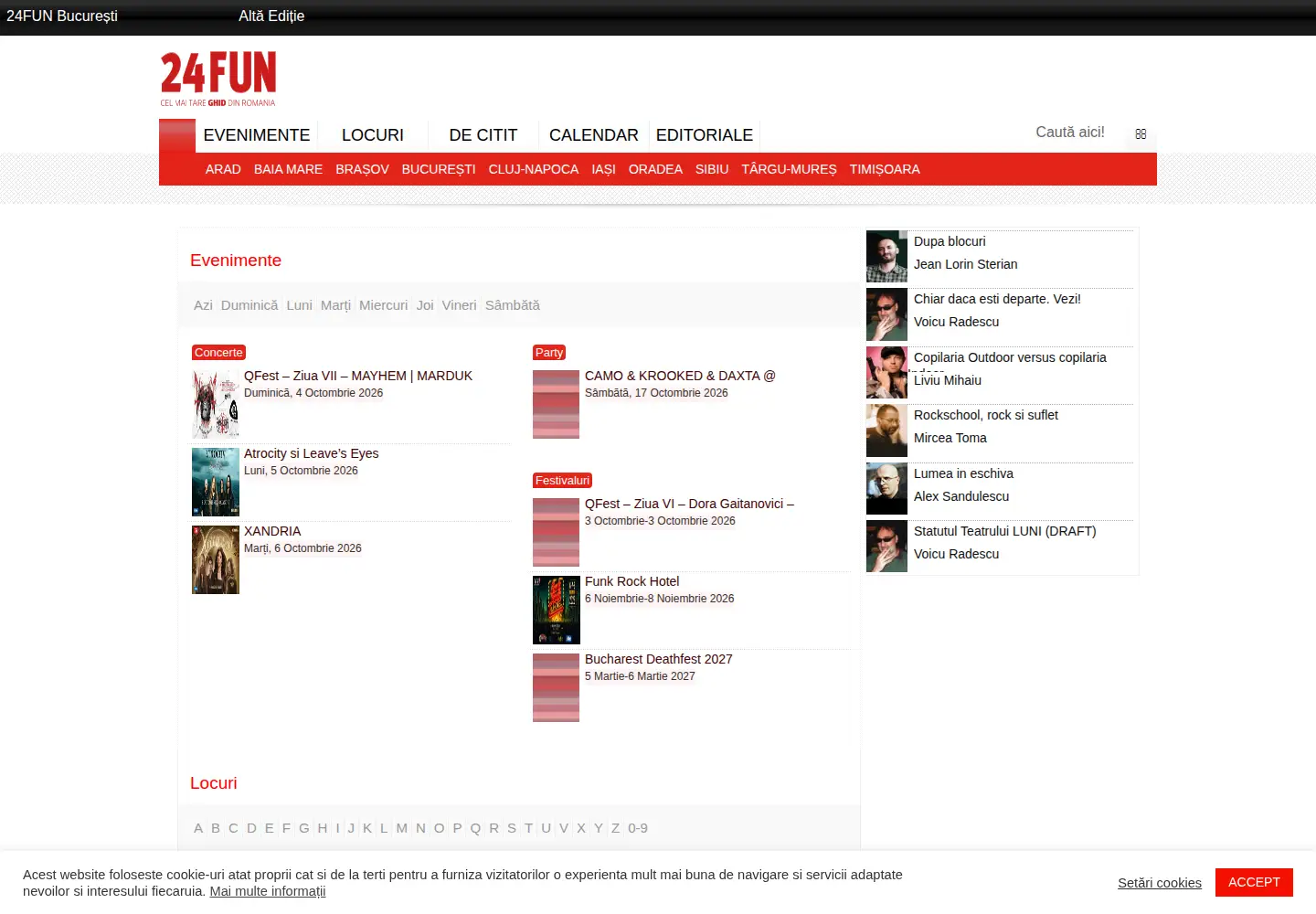Screen dimensions: 1316x914
Task: Select the ARAD city link
Action: (x=223, y=169)
